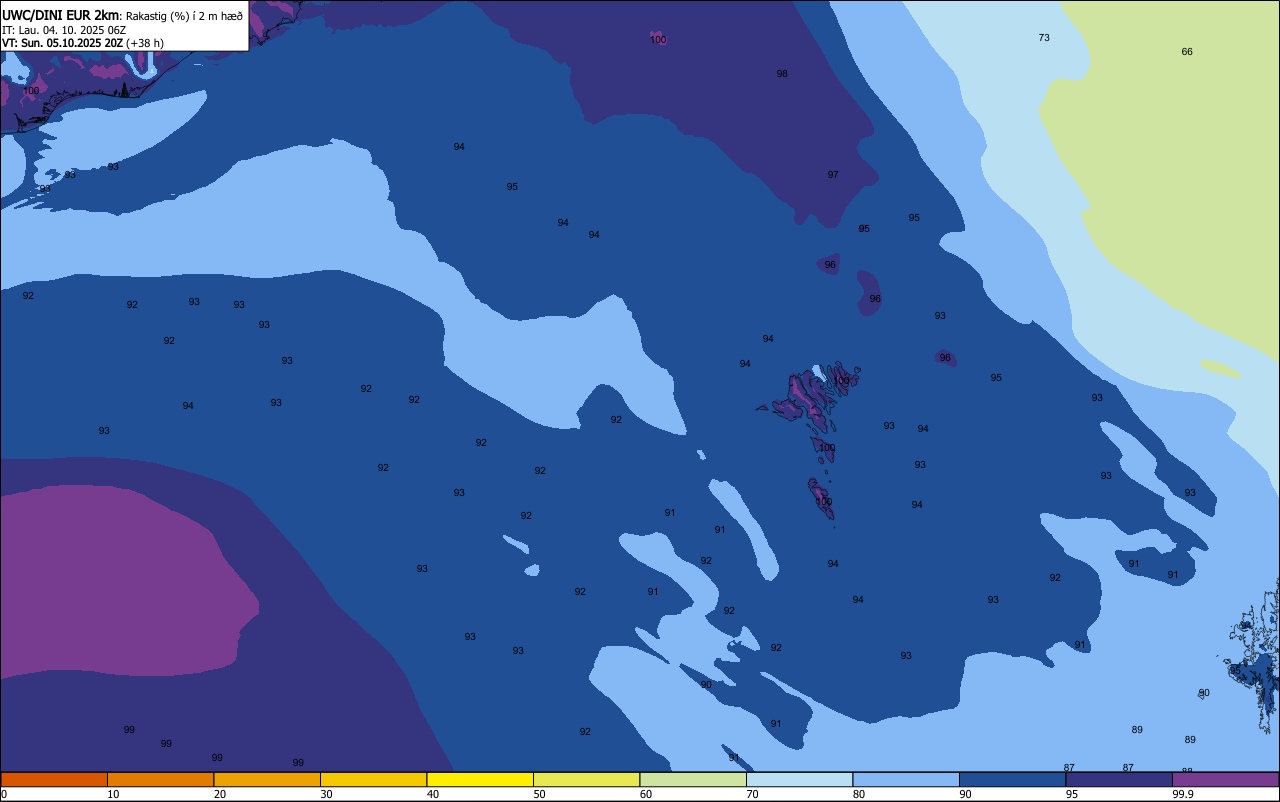Click the "60" legend tick label
The image size is (1280, 802).
click(646, 794)
